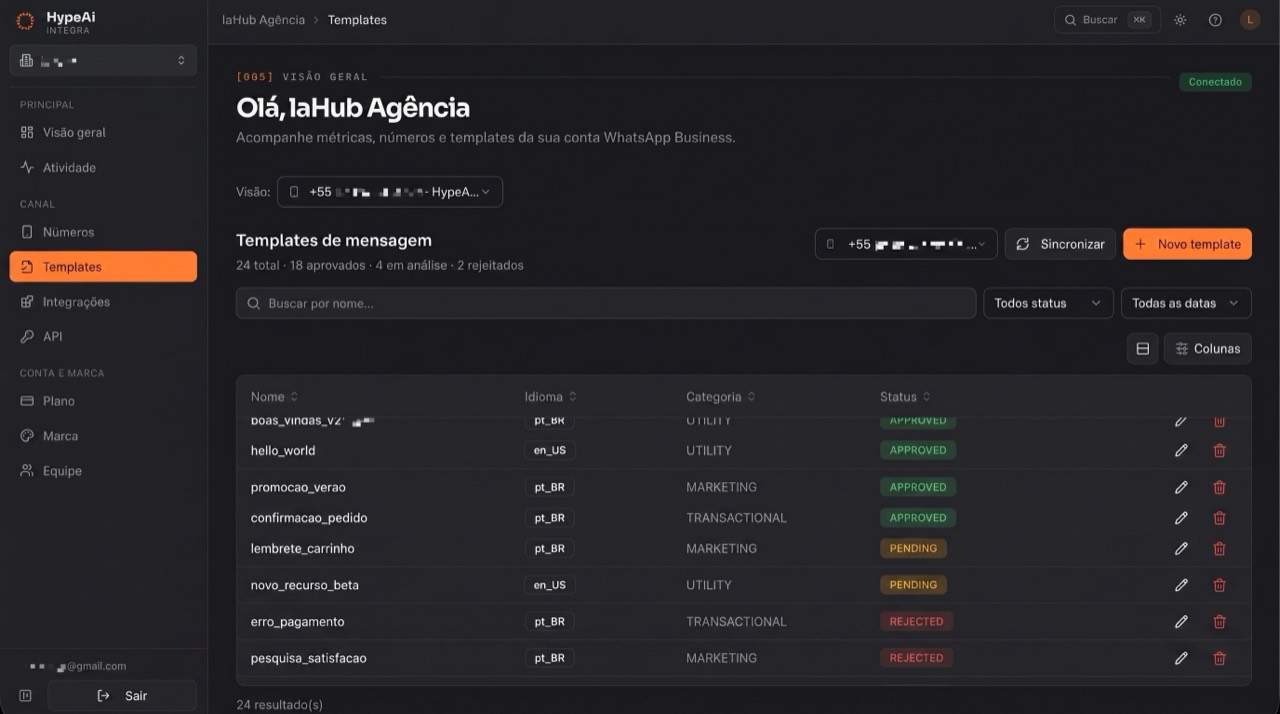Expand the Visão phone number selector
This screenshot has width=1280, height=714.
390,192
